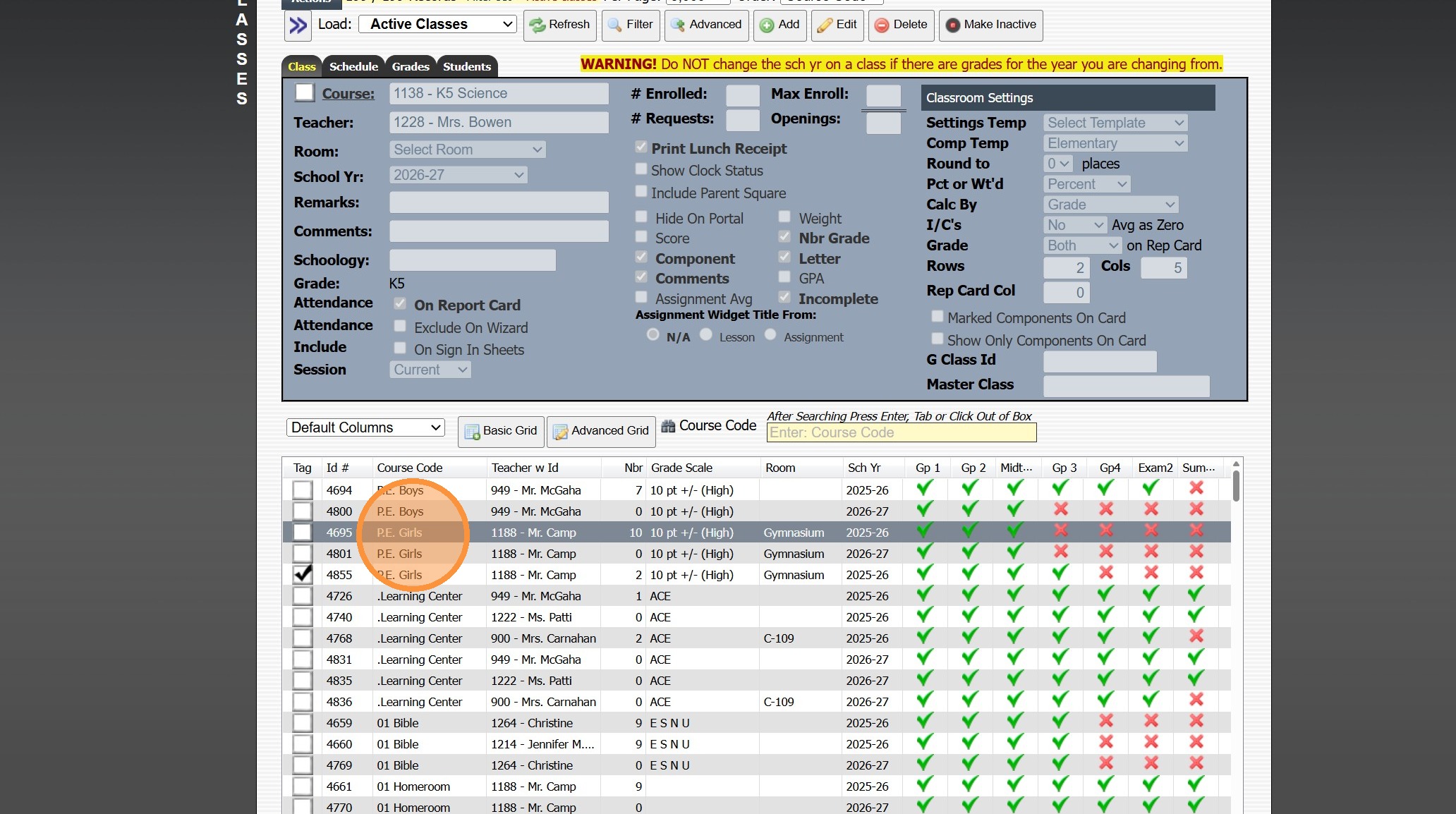
Task: Click the Advanced Grid button
Action: [601, 431]
